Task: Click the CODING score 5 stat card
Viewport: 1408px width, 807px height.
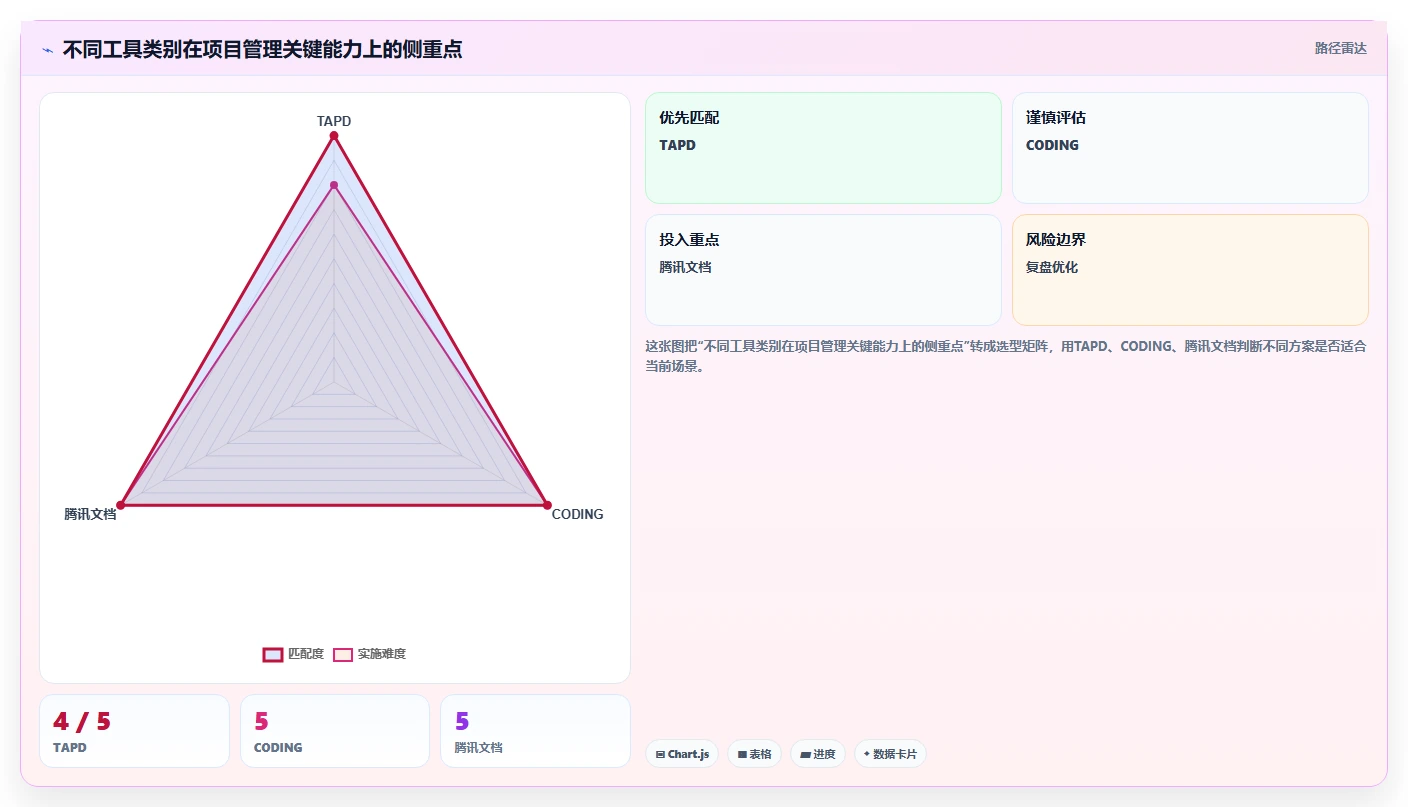Action: [335, 731]
